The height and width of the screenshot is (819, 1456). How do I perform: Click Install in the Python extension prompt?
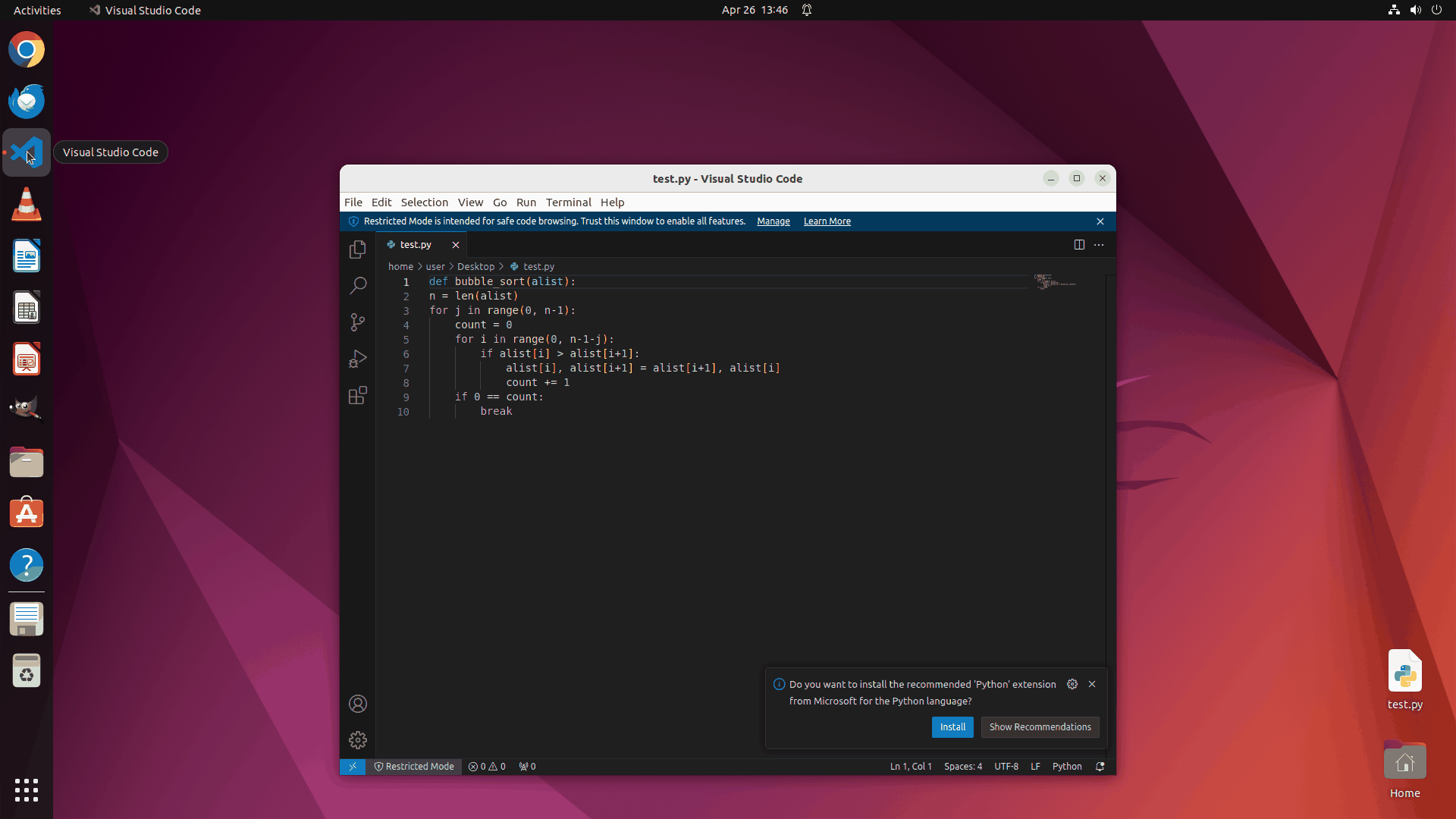[x=952, y=727]
